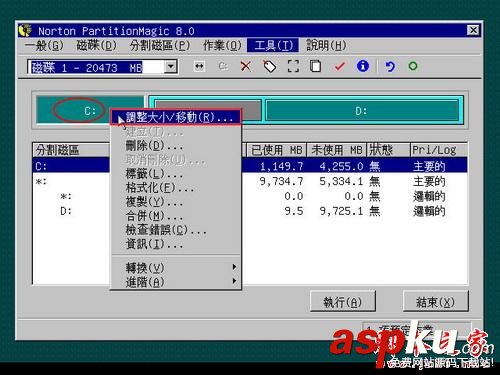Open the 說明(H) menu
The image size is (500, 375).
[326, 45]
